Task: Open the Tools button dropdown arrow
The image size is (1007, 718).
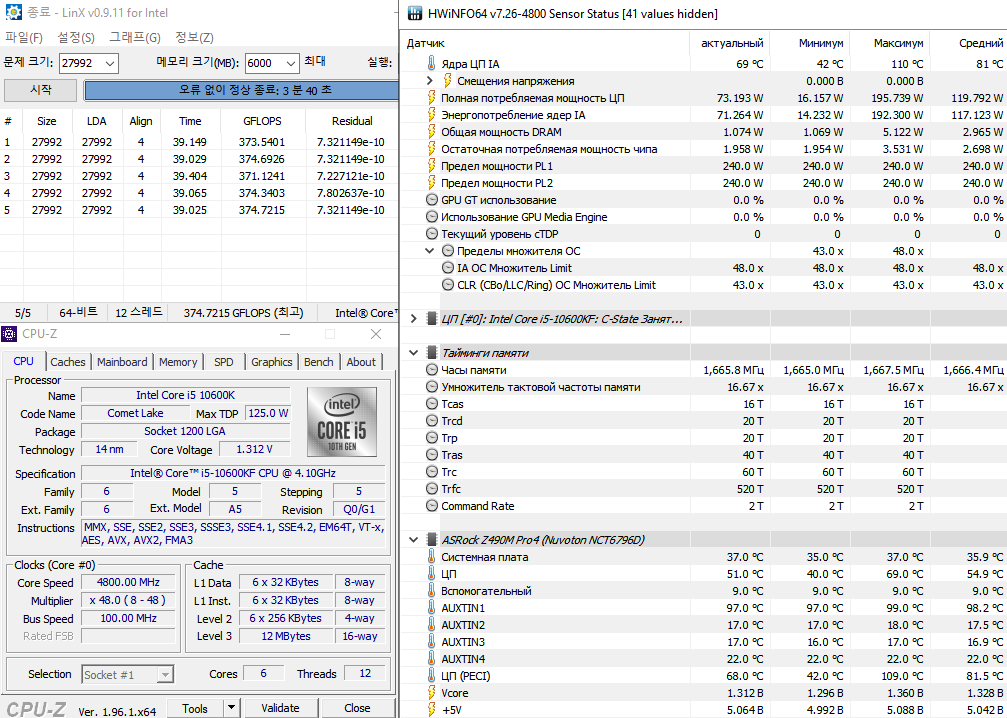Action: [231, 708]
